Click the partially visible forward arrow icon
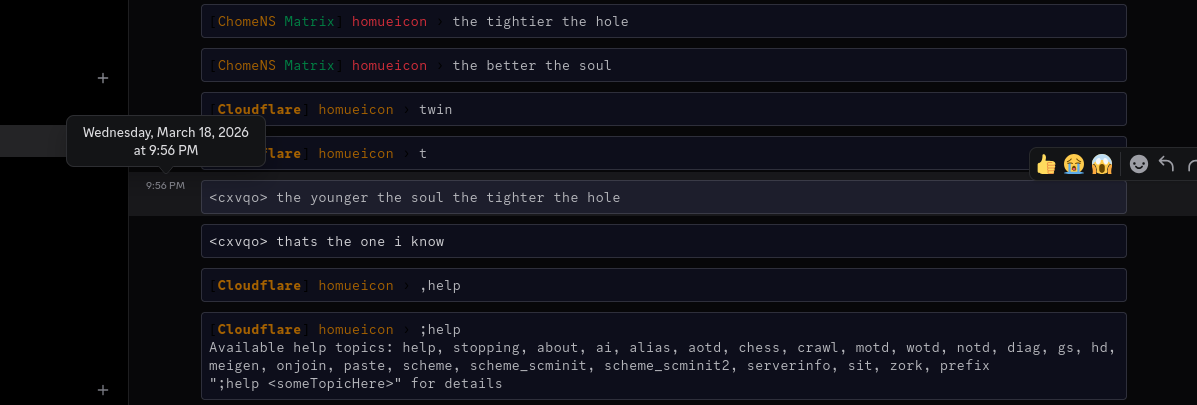The width and height of the screenshot is (1197, 405). [1192, 164]
